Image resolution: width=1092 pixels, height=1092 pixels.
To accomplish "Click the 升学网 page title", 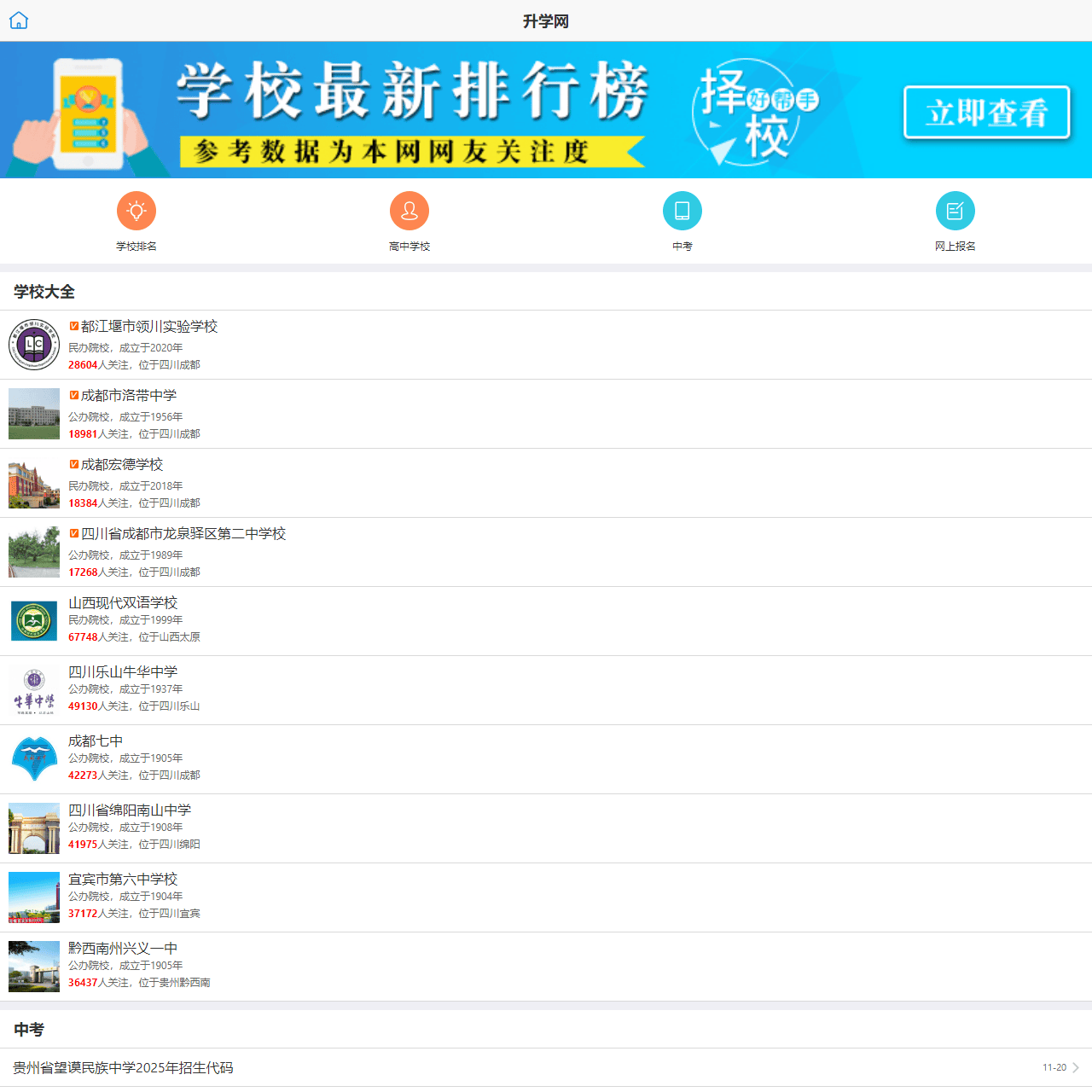I will point(546,21).
